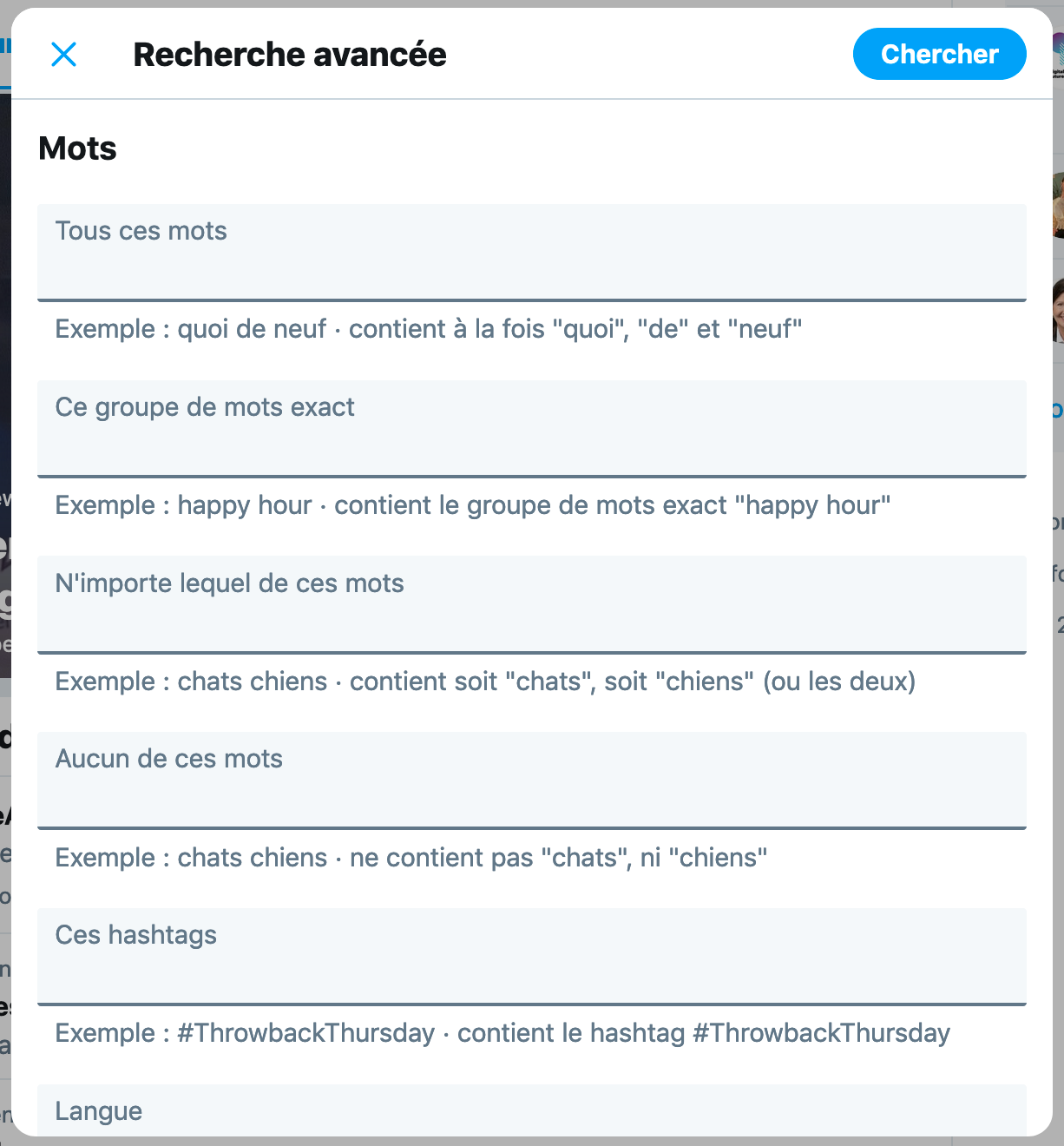Click the Recherche avancée dialog title
Image resolution: width=1064 pixels, height=1146 pixels.
[x=290, y=55]
